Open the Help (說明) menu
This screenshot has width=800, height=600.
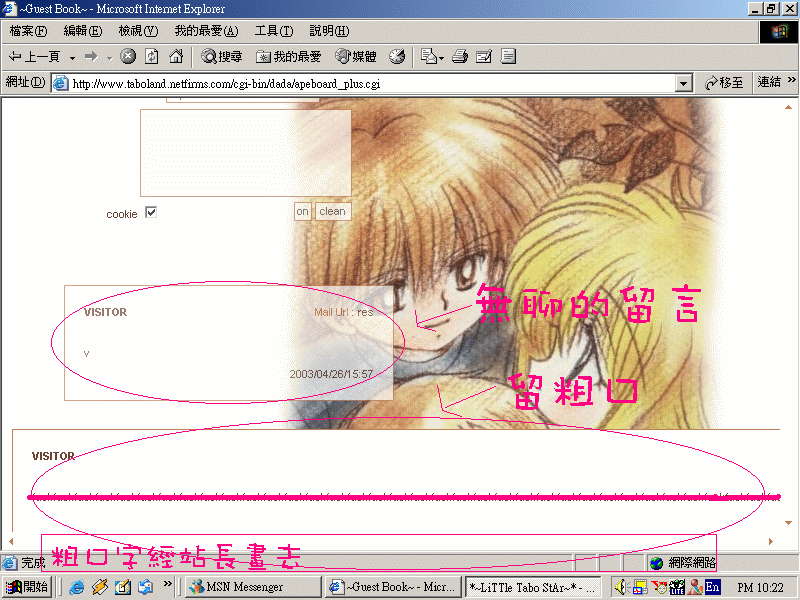point(329,31)
